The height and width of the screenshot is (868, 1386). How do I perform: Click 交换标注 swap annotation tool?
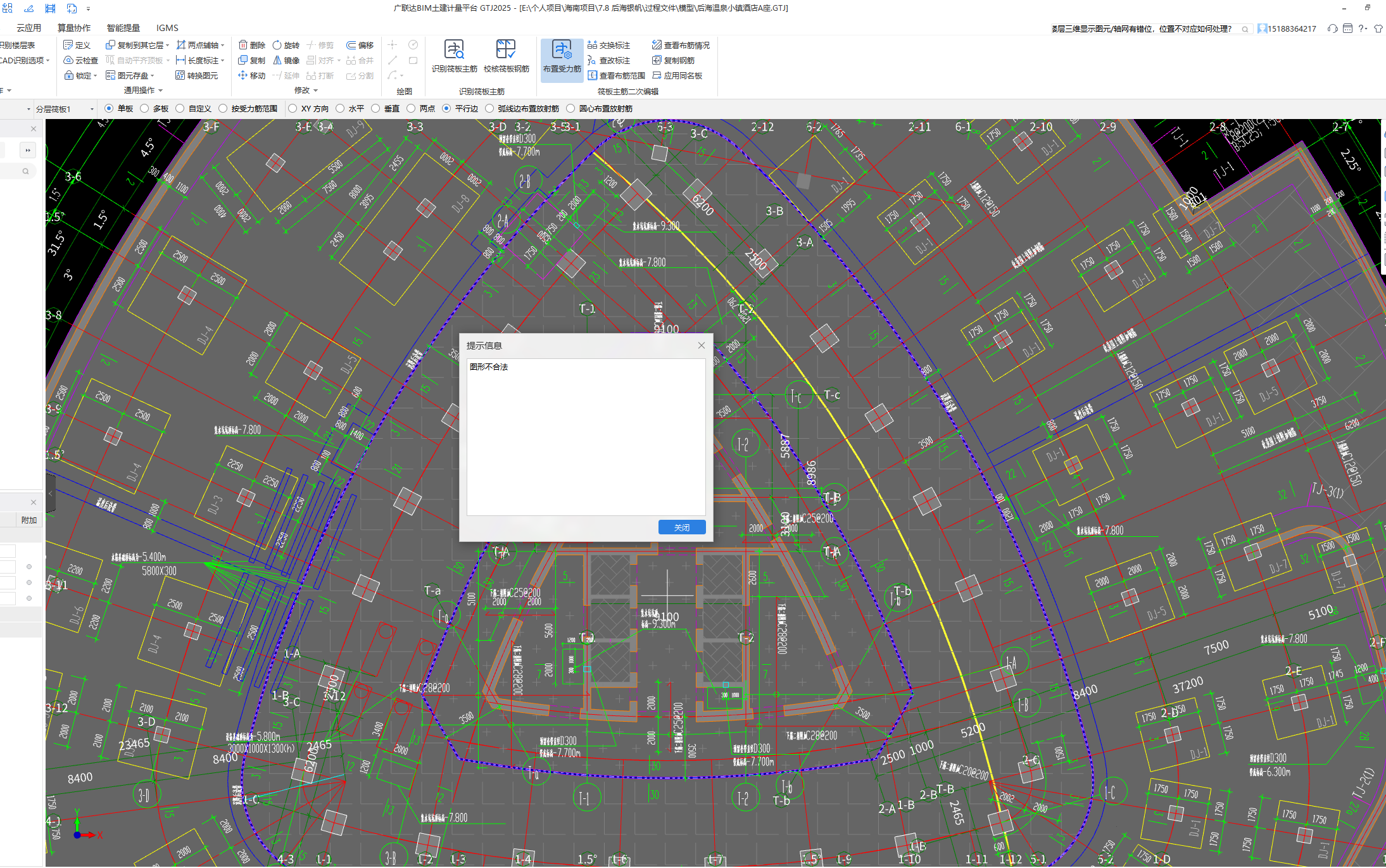pos(608,45)
